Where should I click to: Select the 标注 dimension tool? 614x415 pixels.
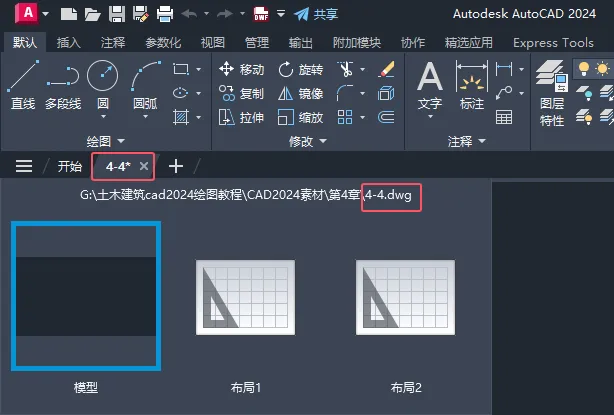[x=472, y=85]
